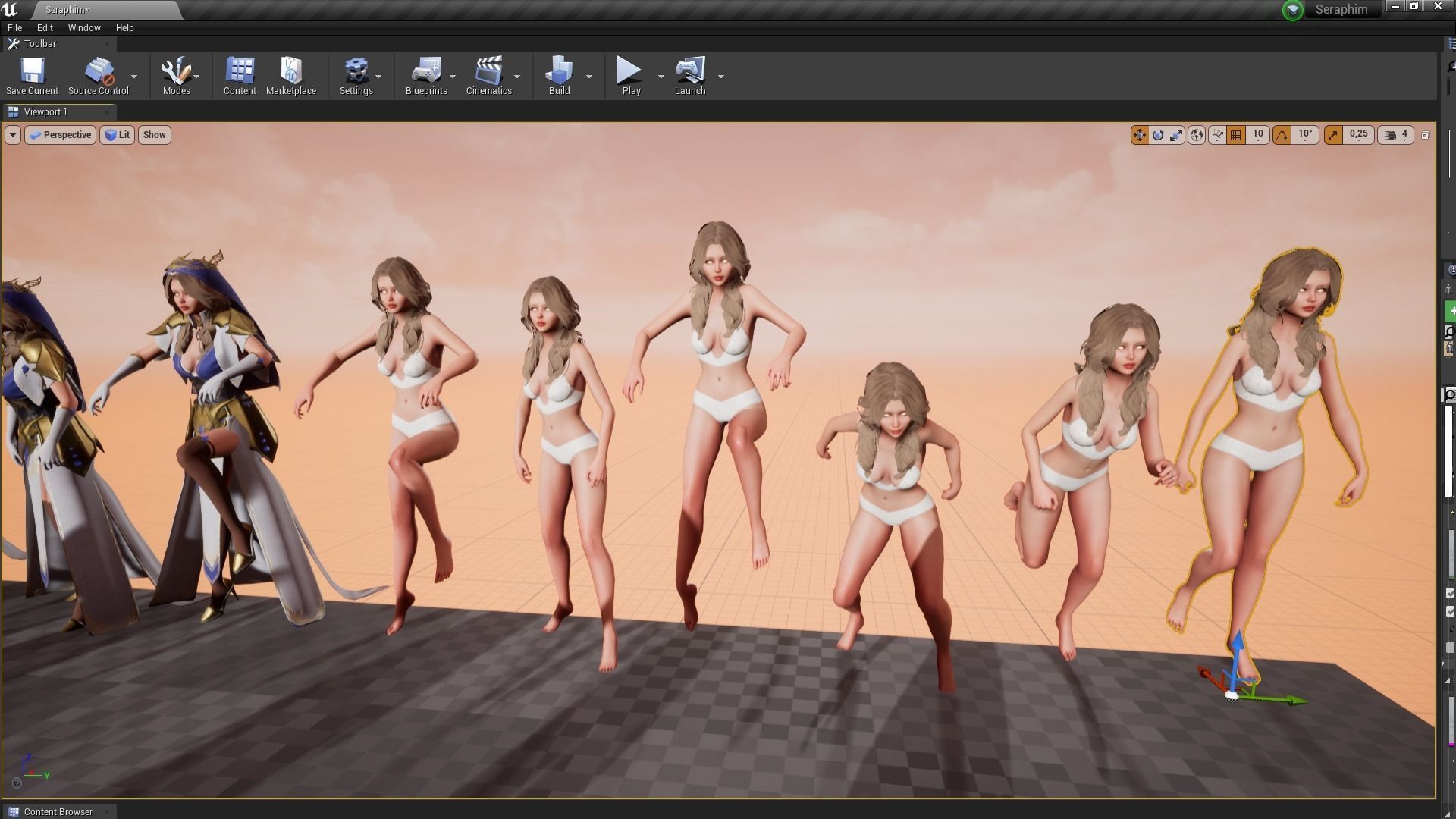Open rotation snap angle 10° dropdown
Screen dimensions: 1456x819
(x=1305, y=134)
